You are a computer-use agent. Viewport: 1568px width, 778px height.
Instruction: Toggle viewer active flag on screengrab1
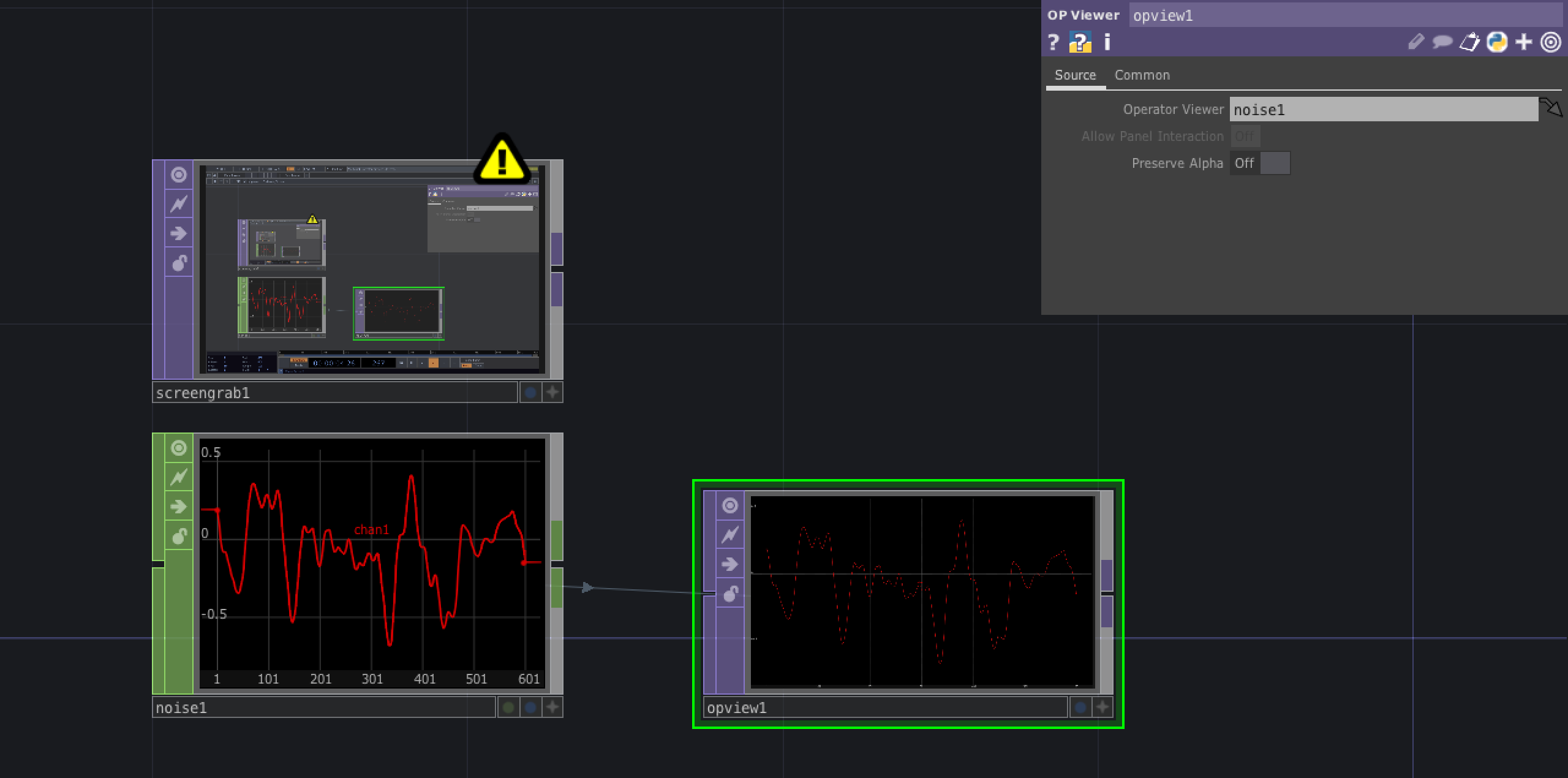click(179, 175)
